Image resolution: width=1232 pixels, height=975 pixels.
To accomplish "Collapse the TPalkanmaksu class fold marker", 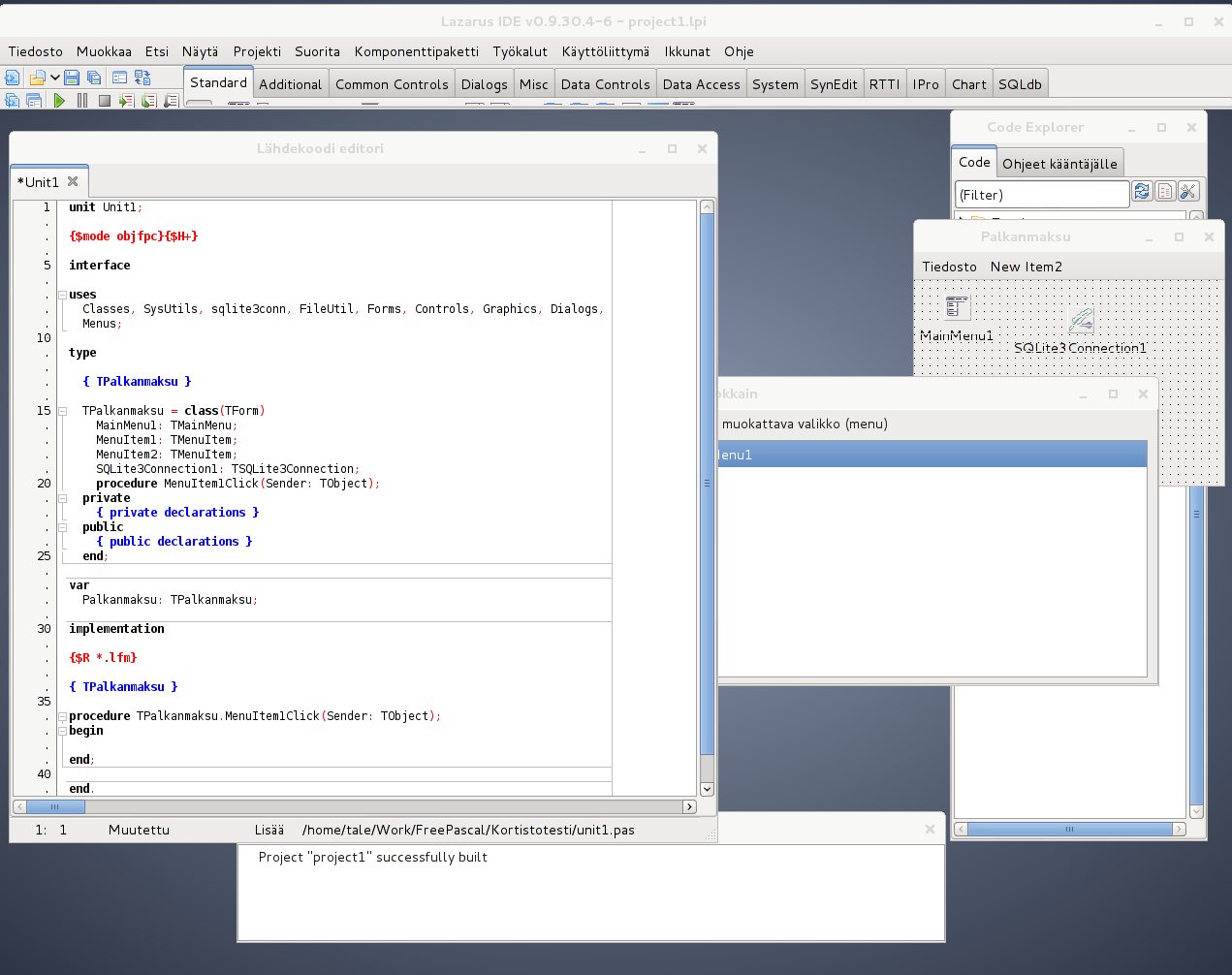I will [62, 411].
